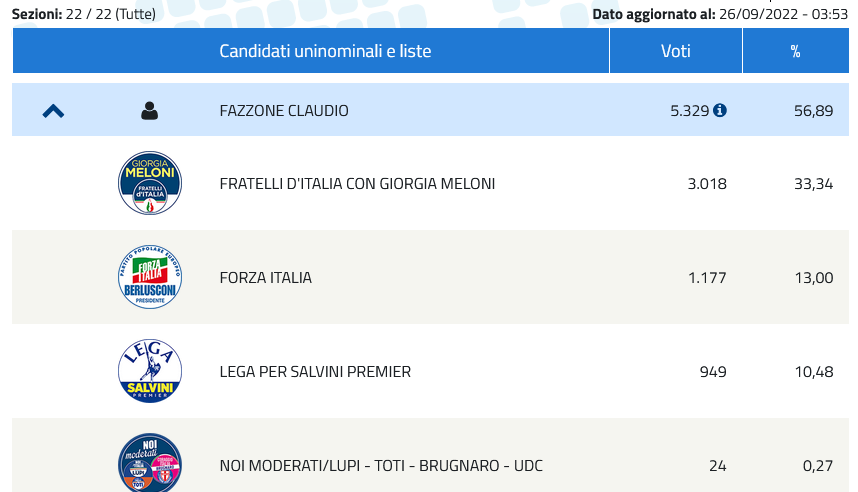The height and width of the screenshot is (492, 858).
Task: Click the 3.018 votes value
Action: pyautogui.click(x=707, y=183)
